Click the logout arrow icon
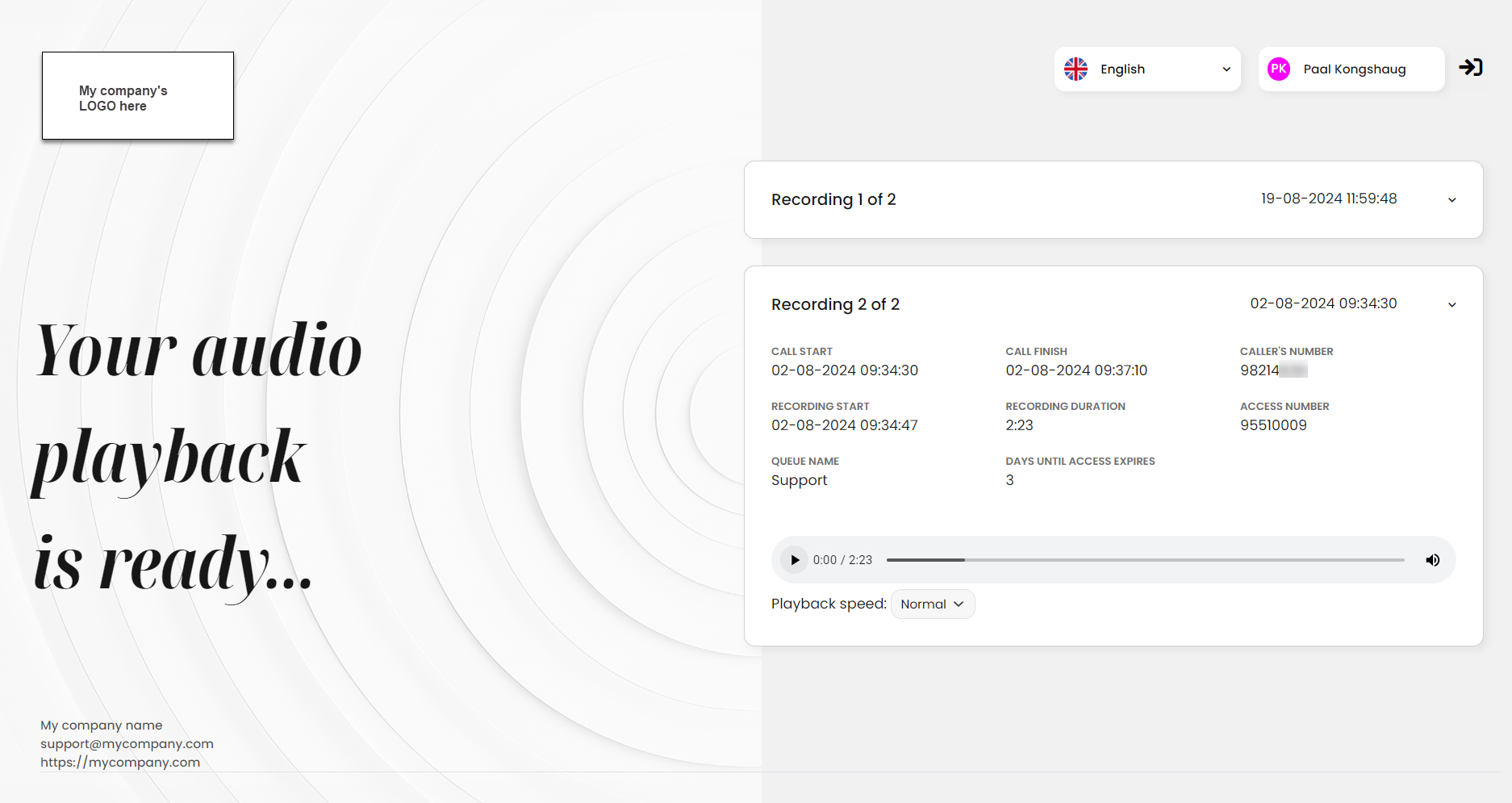This screenshot has height=803, width=1512. [1470, 68]
